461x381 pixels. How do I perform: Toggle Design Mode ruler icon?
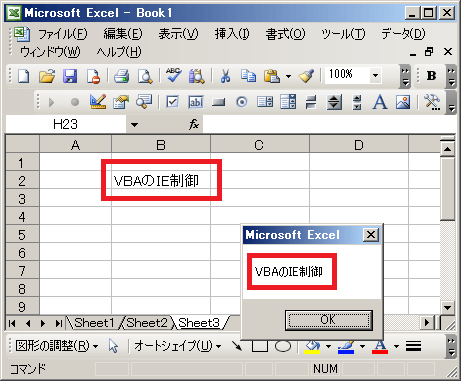tap(98, 102)
